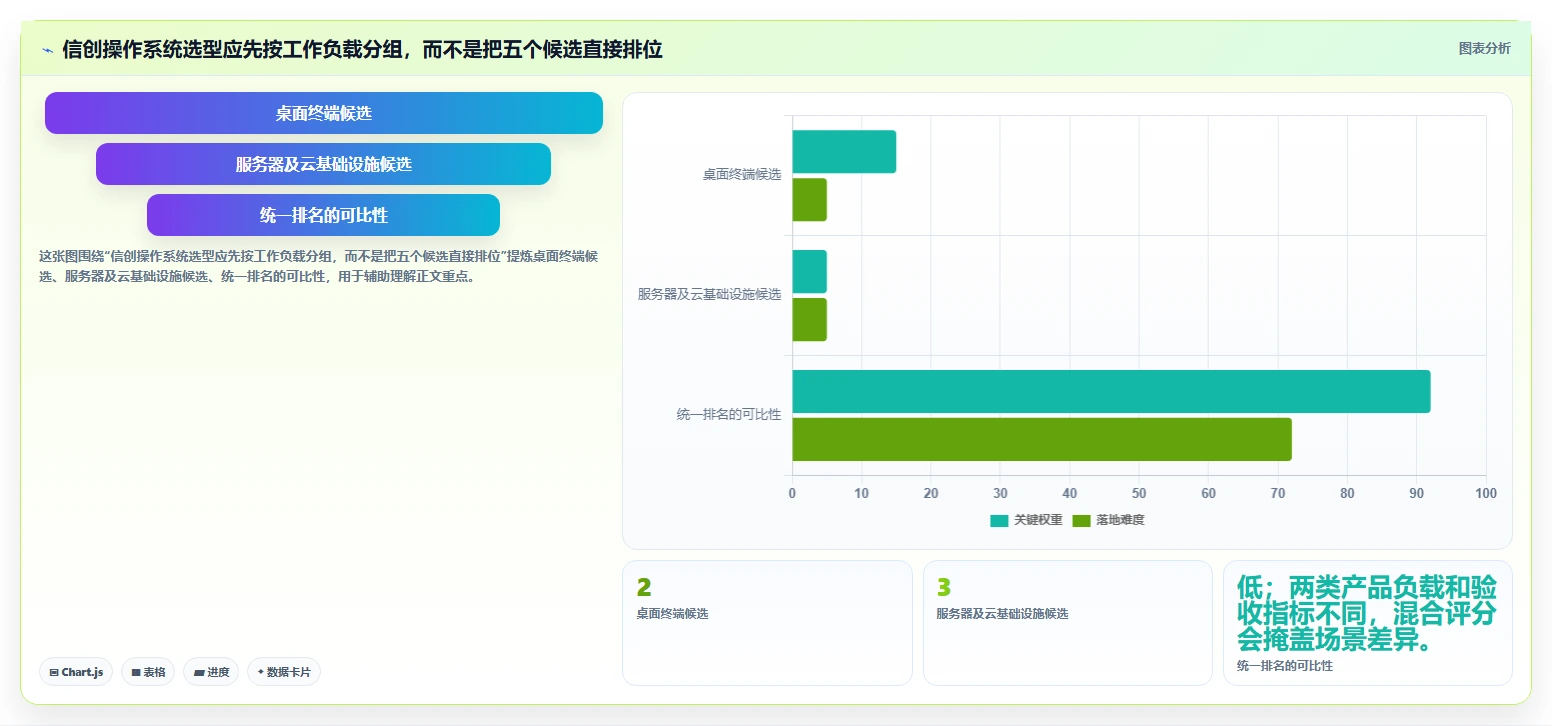This screenshot has height=726, width=1552.
Task: Click the 桌面终端候选 gradient pill
Action: [x=324, y=113]
